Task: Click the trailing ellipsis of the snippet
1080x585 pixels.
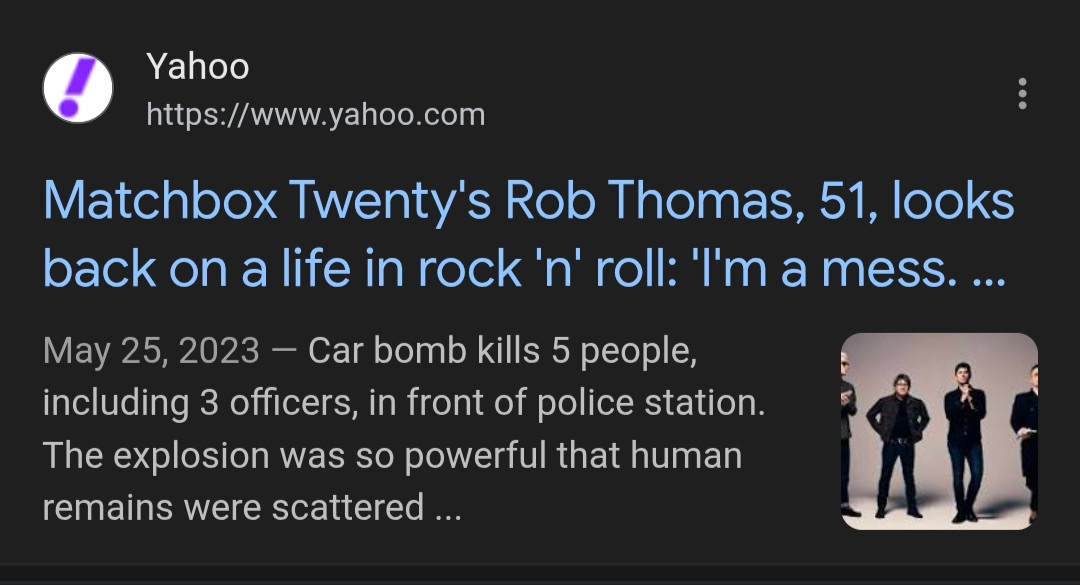Action: [447, 509]
